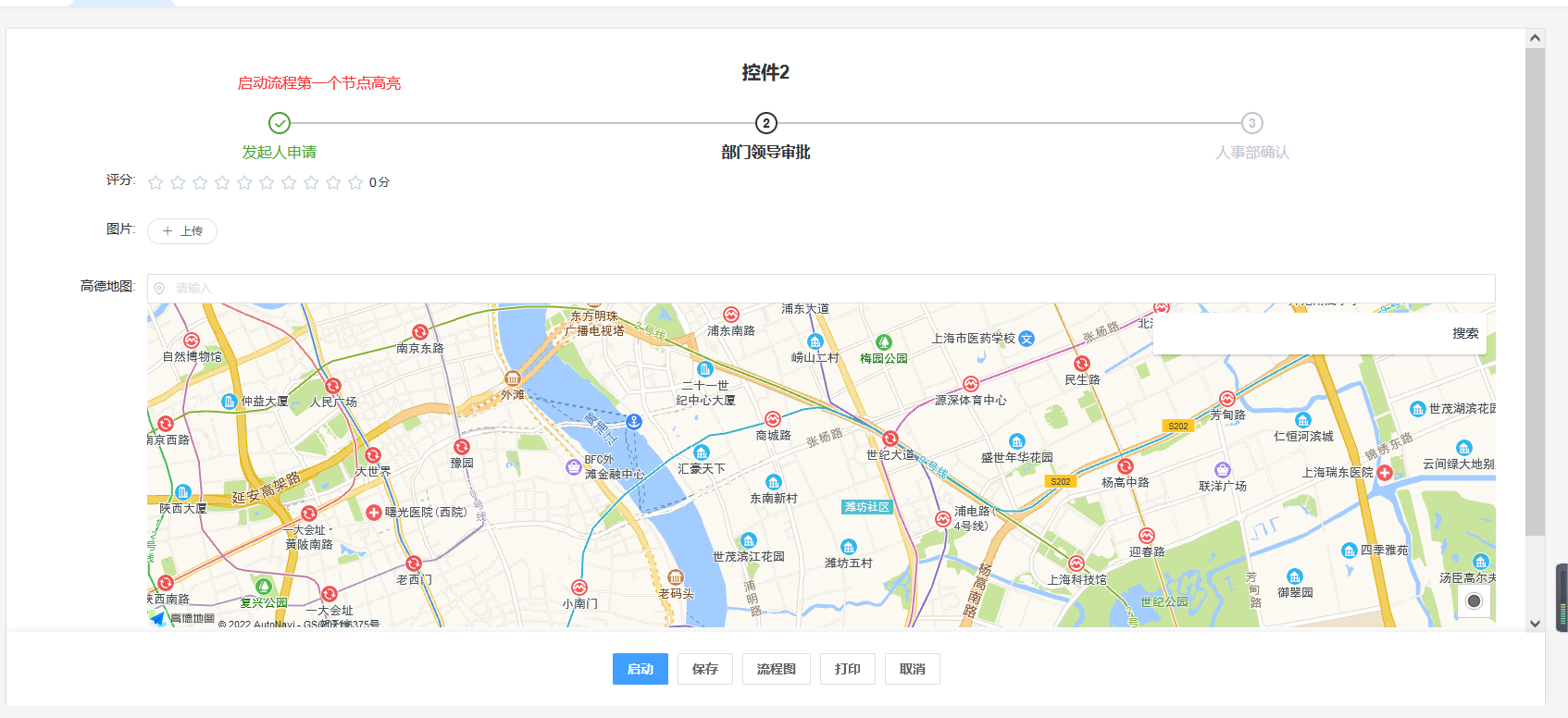Click the seventh rating star
This screenshot has width=1568, height=718.
coord(289,182)
